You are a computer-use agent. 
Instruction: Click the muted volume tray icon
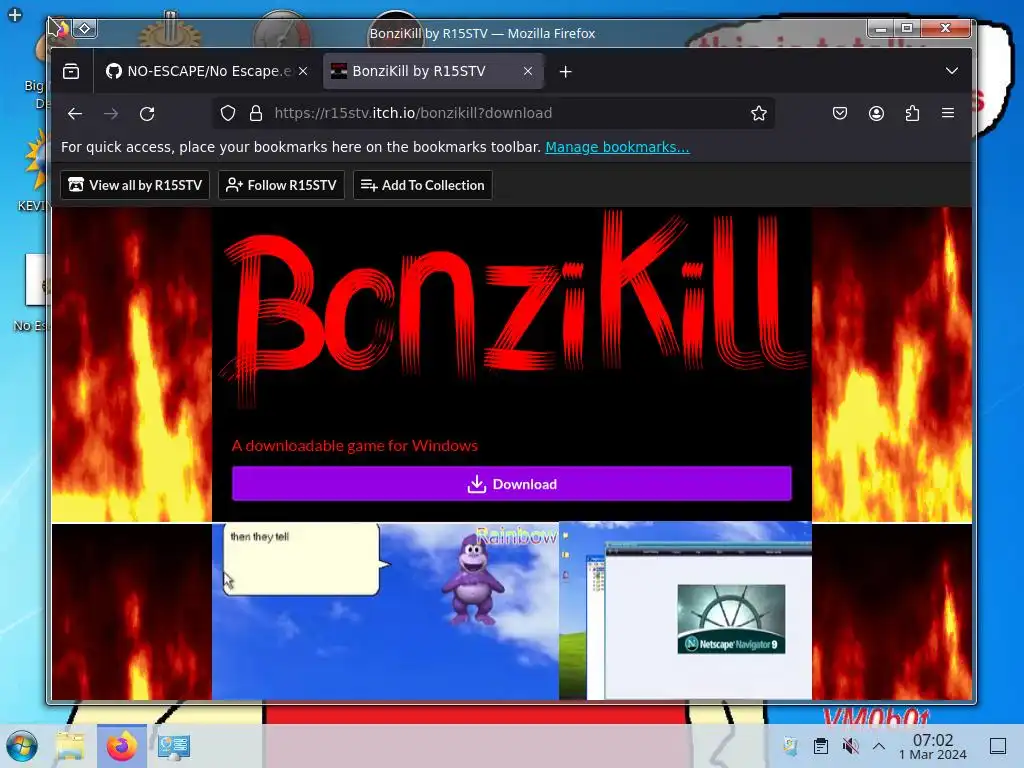pos(850,746)
